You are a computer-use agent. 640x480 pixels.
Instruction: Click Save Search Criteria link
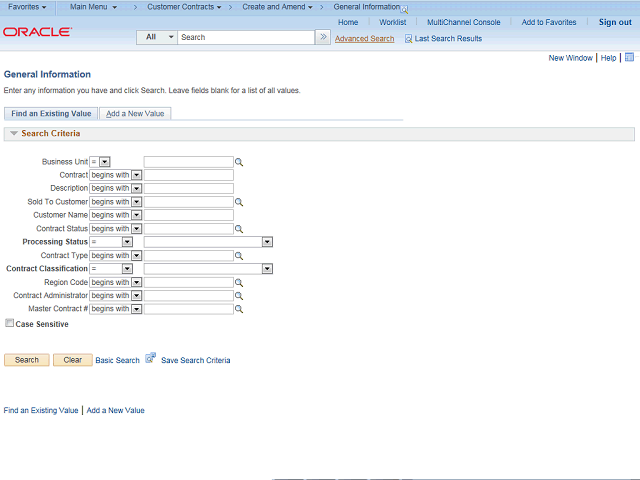[196, 360]
